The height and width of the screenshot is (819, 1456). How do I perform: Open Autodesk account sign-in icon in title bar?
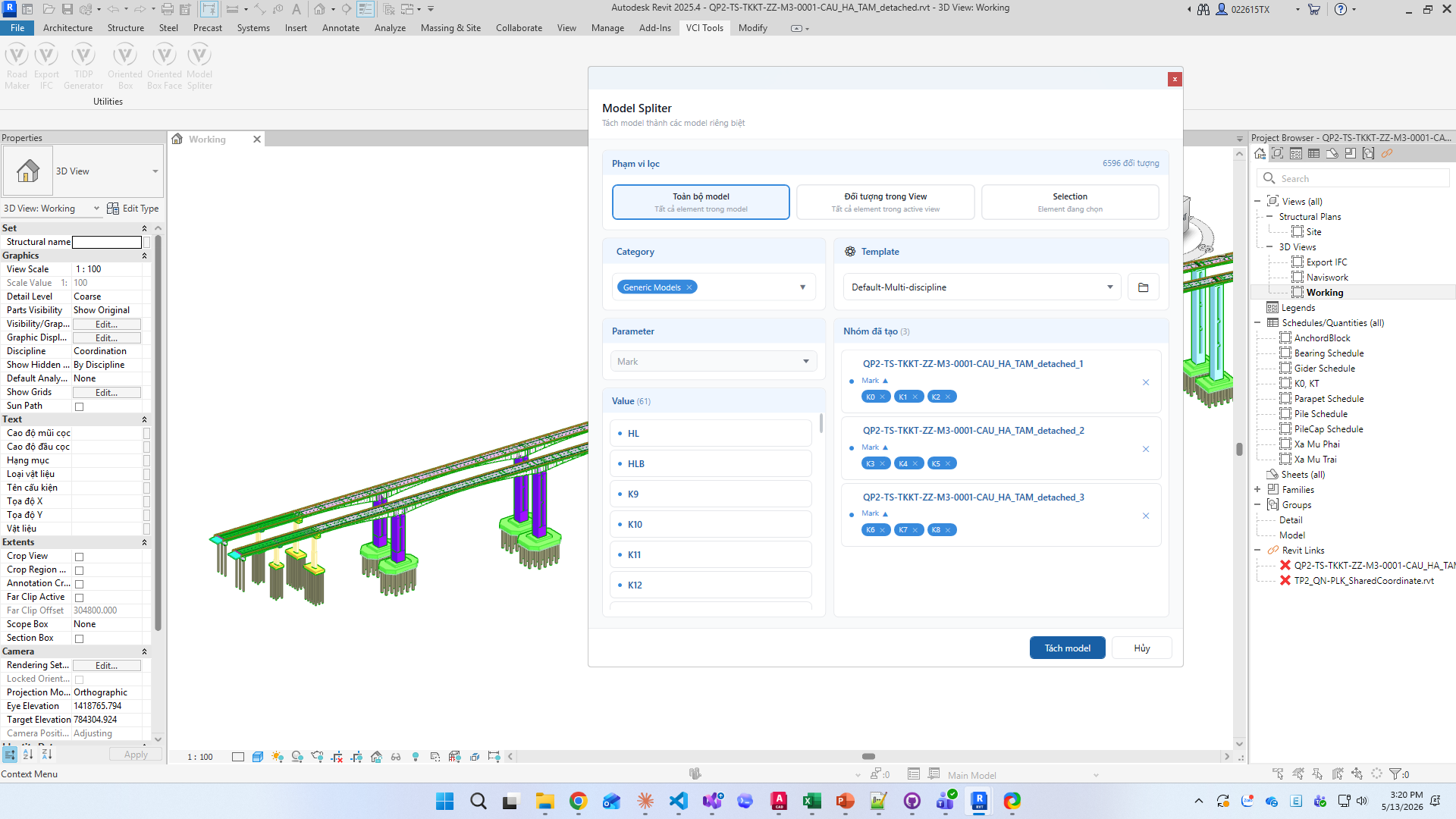(1222, 9)
